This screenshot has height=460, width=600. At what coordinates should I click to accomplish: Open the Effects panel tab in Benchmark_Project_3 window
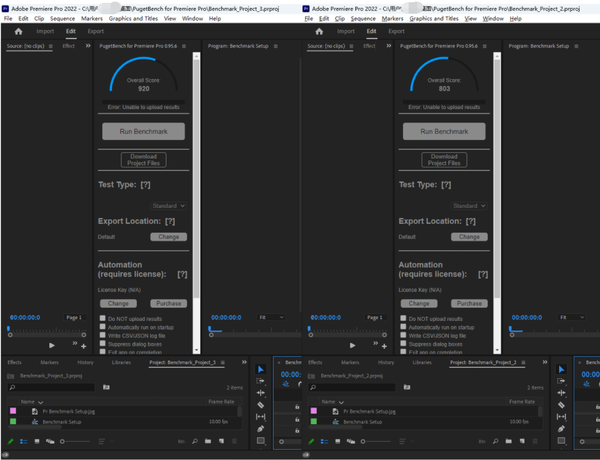click(x=15, y=362)
